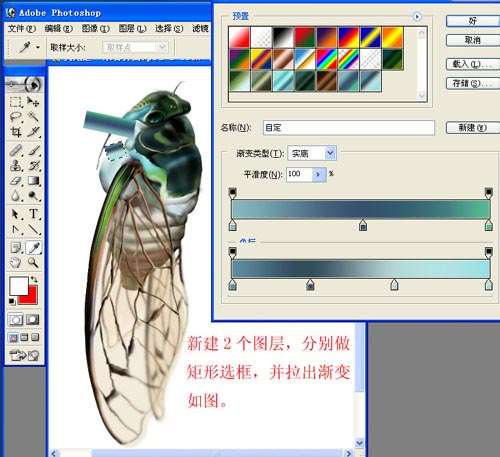Select the Type tool

(33, 214)
